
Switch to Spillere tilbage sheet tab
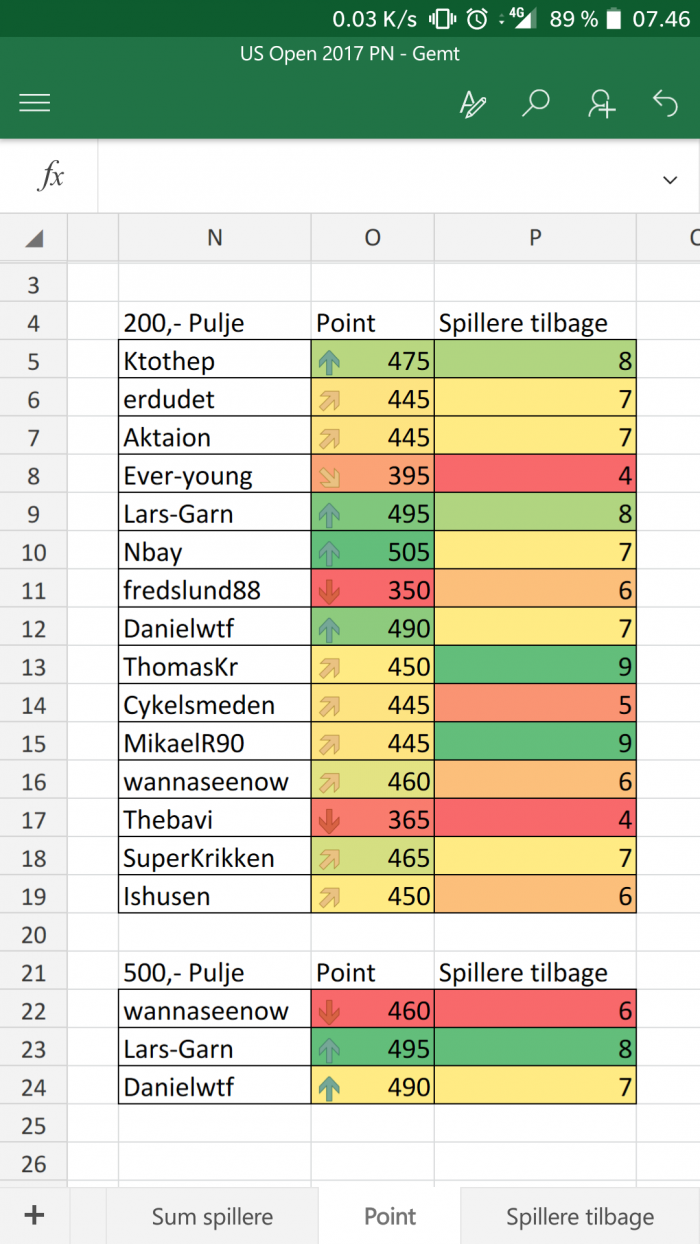[x=580, y=1216]
